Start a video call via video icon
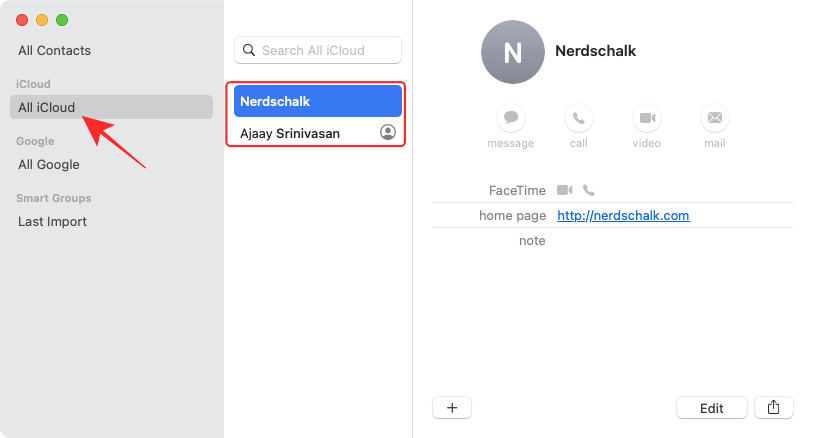The height and width of the screenshot is (438, 813). click(x=647, y=118)
